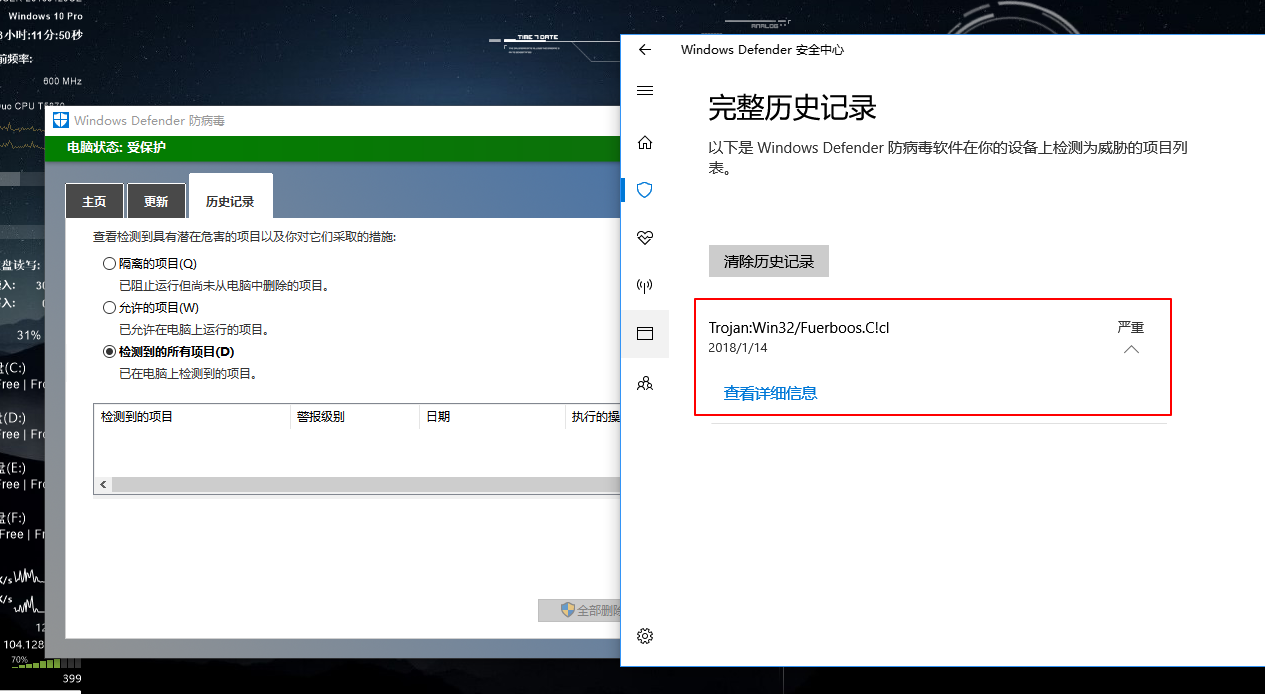1265x694 pixels.
Task: Sort by 警报级别 column header
Action: click(354, 416)
